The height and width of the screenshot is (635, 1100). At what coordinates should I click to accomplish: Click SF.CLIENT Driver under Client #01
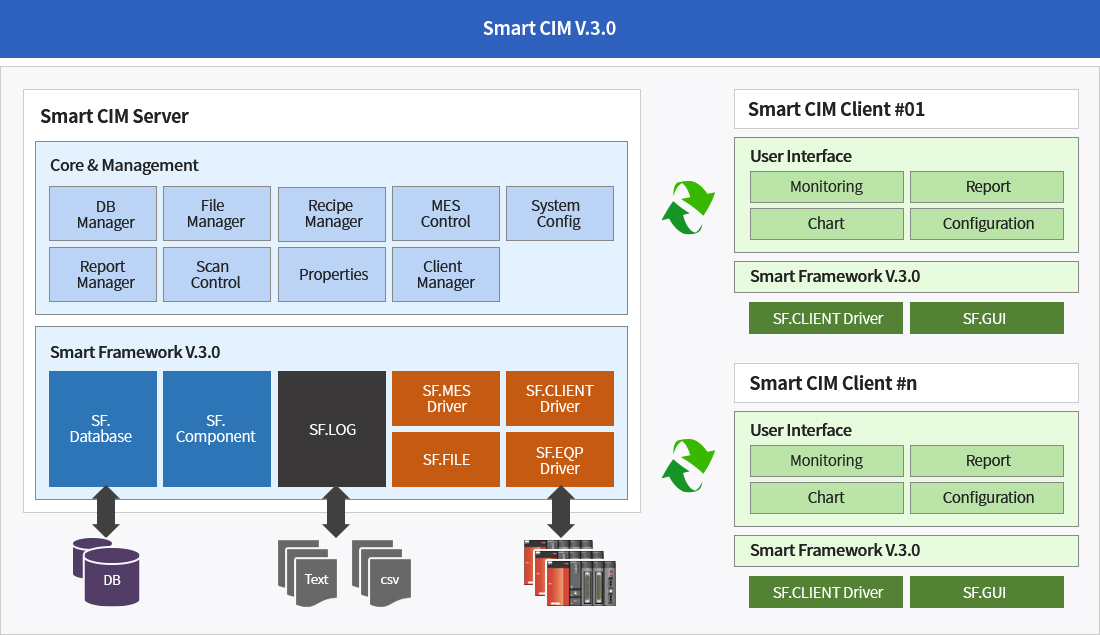click(826, 318)
